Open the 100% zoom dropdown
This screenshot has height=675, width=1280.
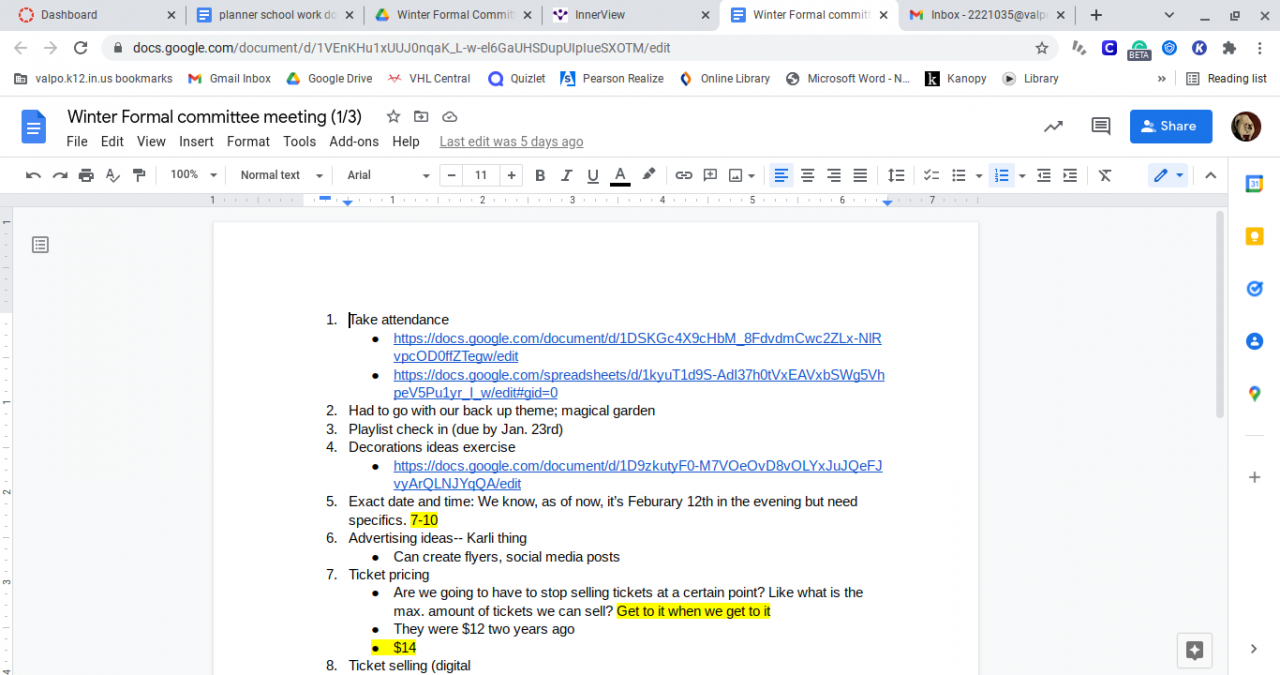(193, 175)
